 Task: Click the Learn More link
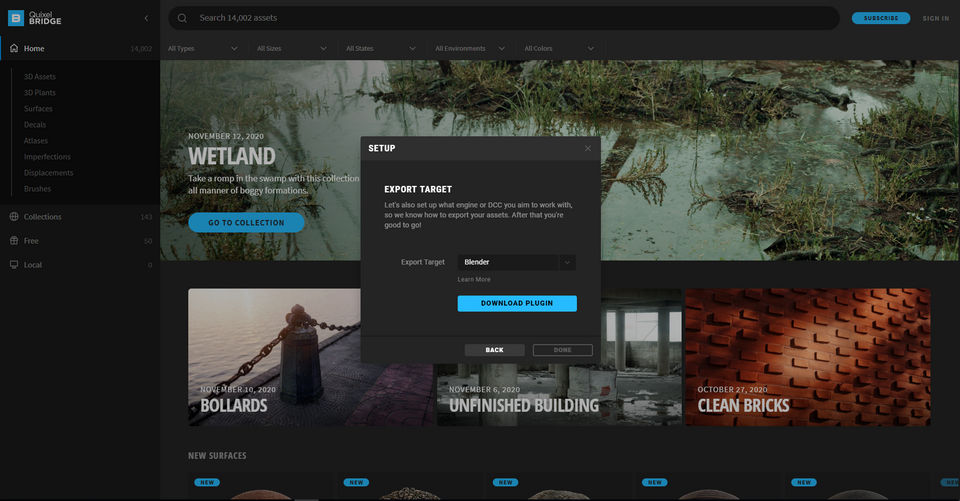coord(474,279)
